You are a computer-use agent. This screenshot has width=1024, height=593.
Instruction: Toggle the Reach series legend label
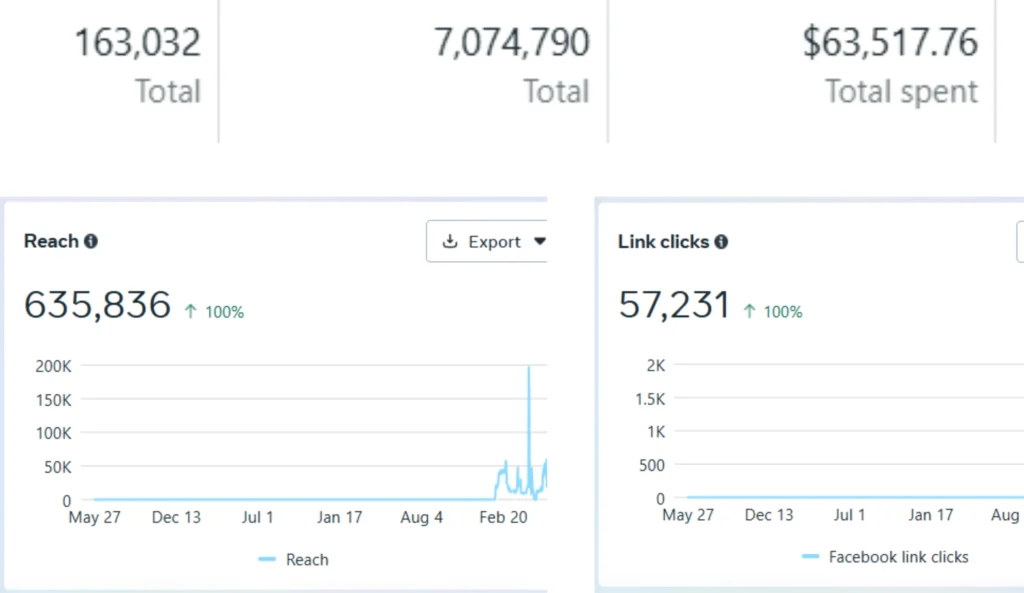(307, 560)
